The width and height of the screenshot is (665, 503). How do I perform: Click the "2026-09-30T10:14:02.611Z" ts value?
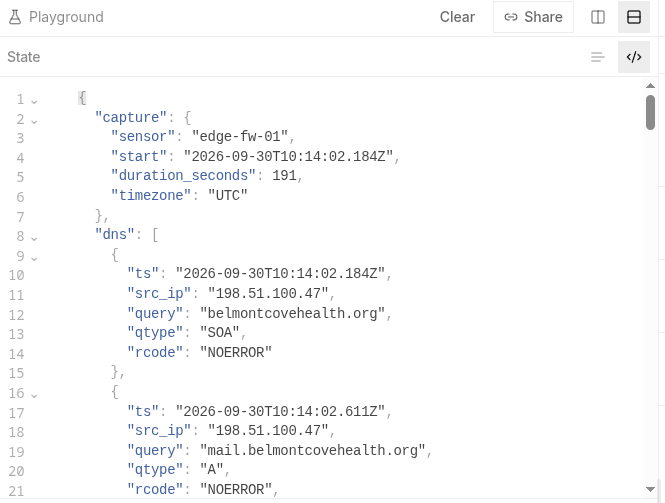[280, 411]
